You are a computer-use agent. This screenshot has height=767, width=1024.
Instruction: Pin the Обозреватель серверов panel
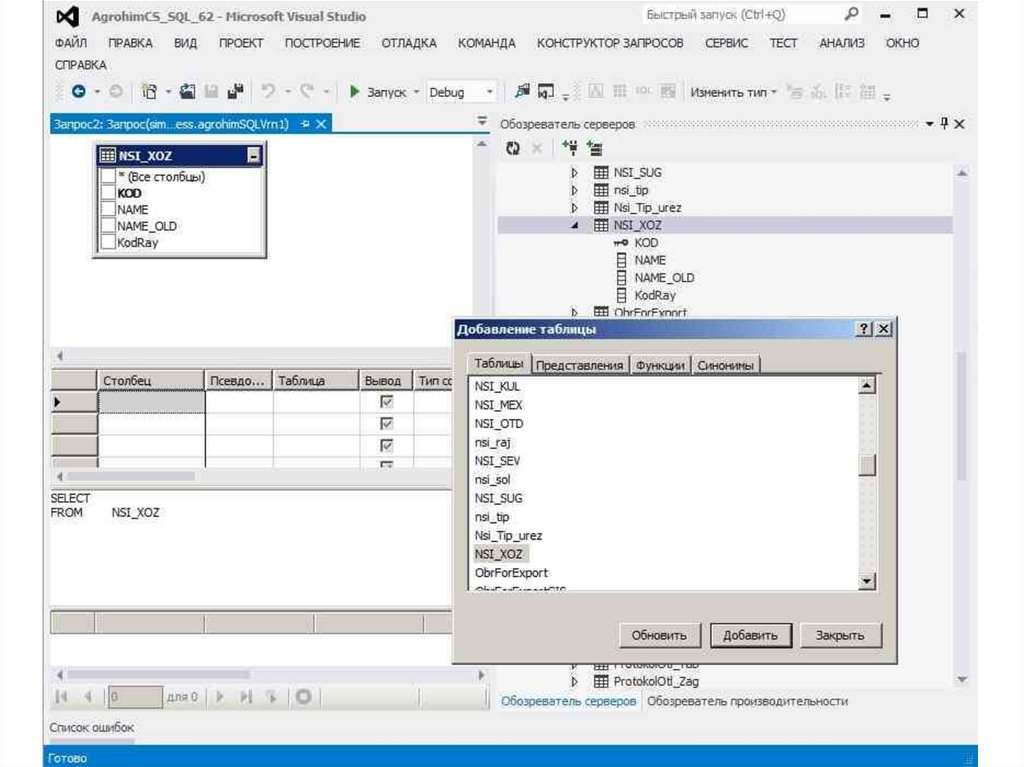[944, 123]
